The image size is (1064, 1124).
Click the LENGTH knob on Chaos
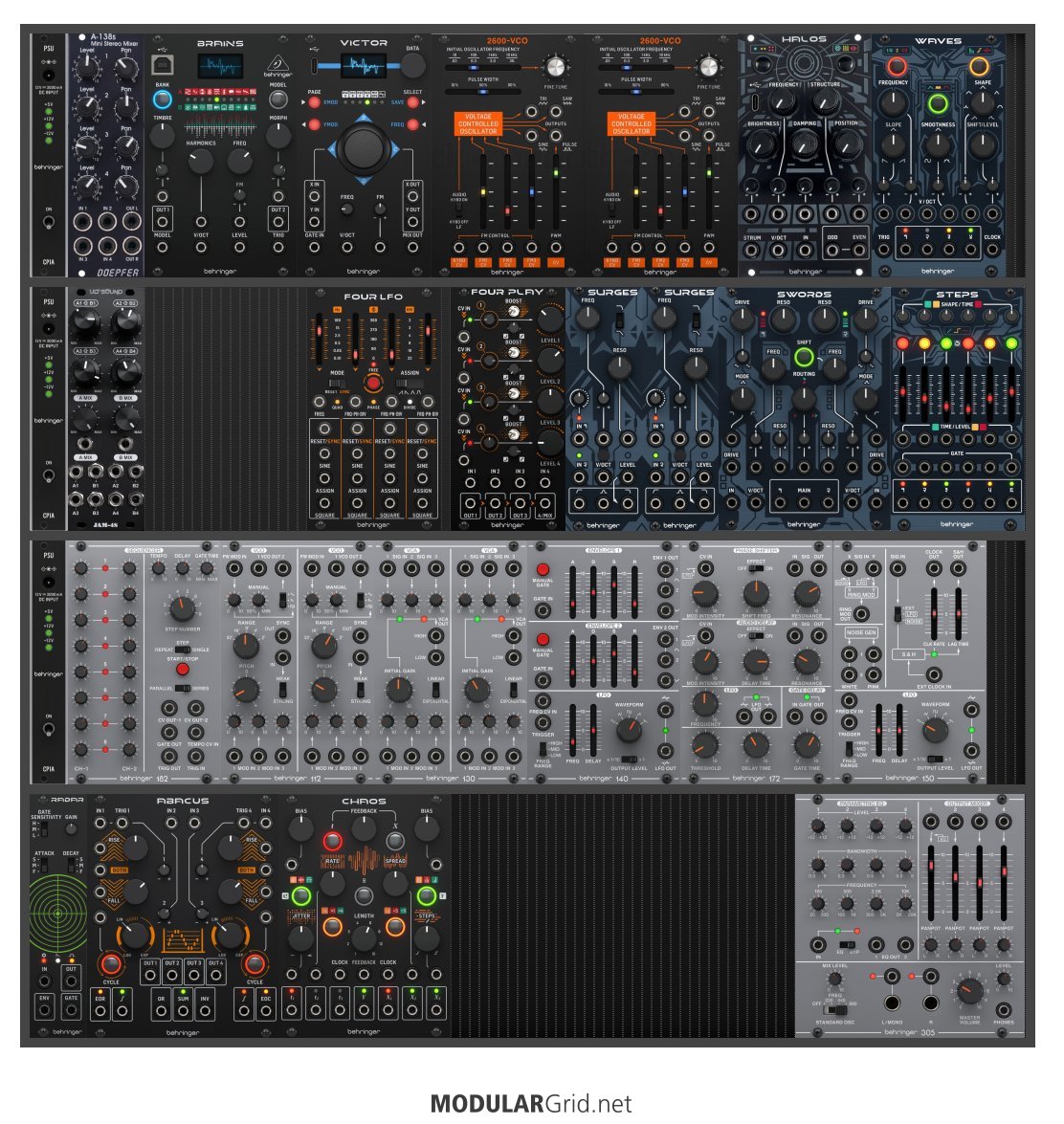[364, 937]
